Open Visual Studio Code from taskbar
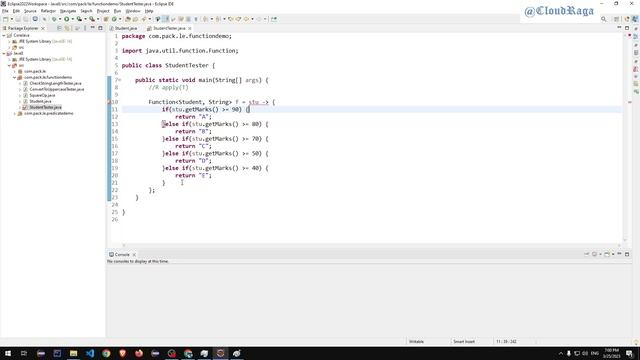Image resolution: width=640 pixels, height=360 pixels. tap(90, 353)
